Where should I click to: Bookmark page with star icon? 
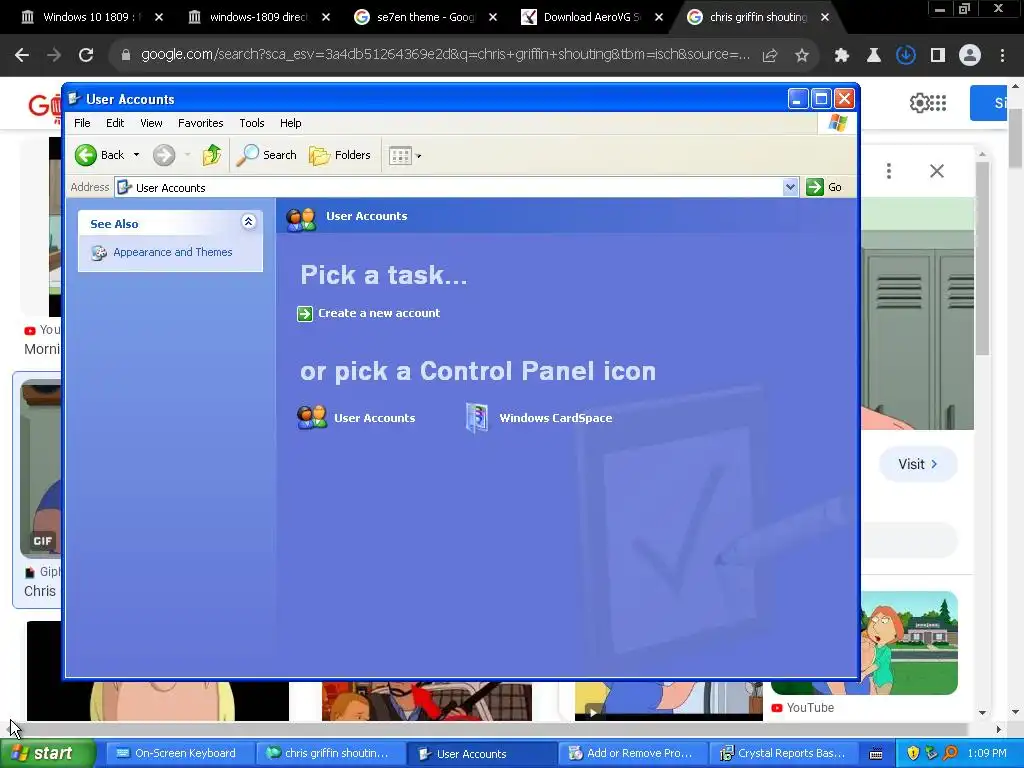(x=802, y=56)
